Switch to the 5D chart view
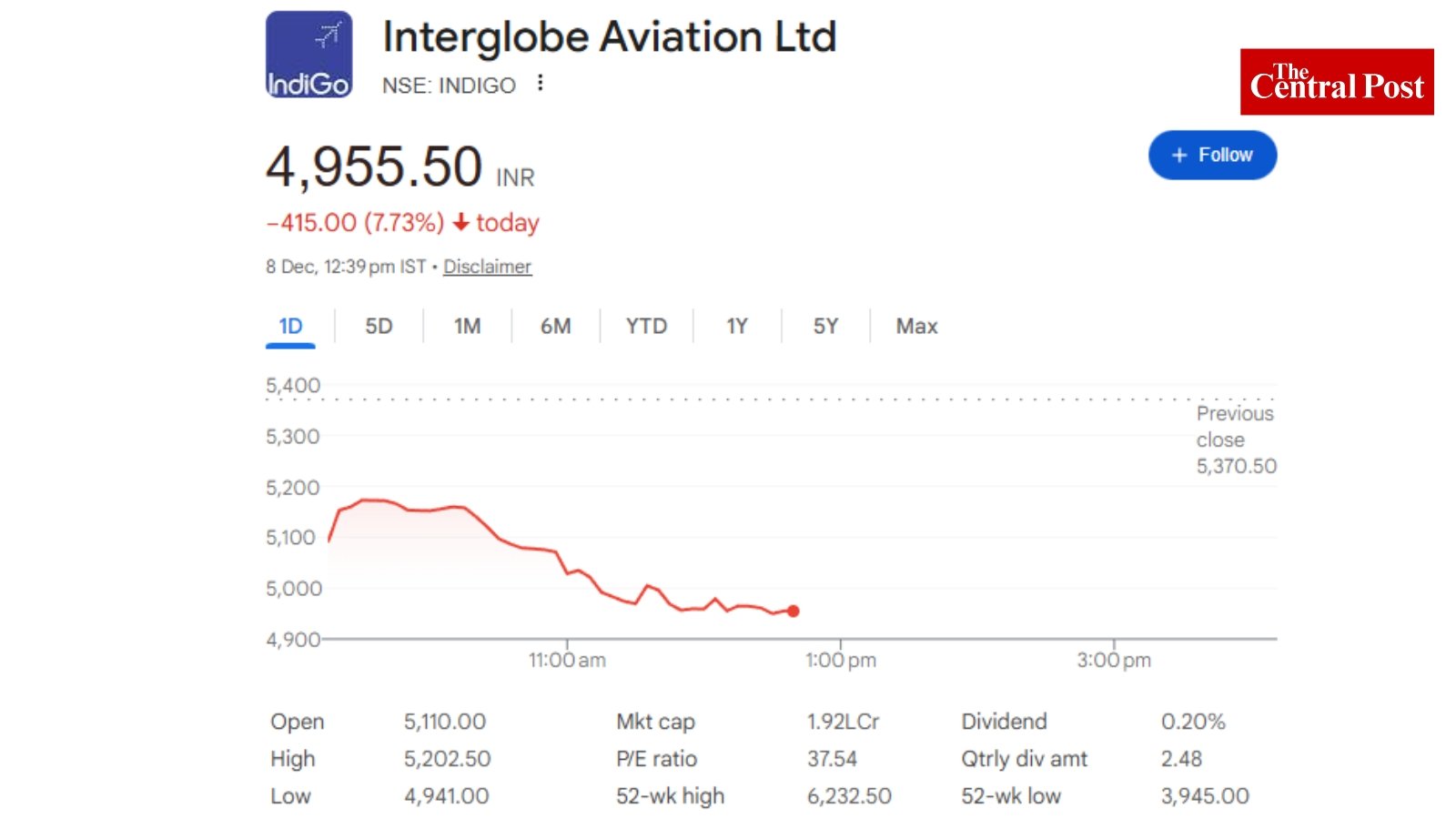Screen dimensions: 1456x819 point(379,326)
